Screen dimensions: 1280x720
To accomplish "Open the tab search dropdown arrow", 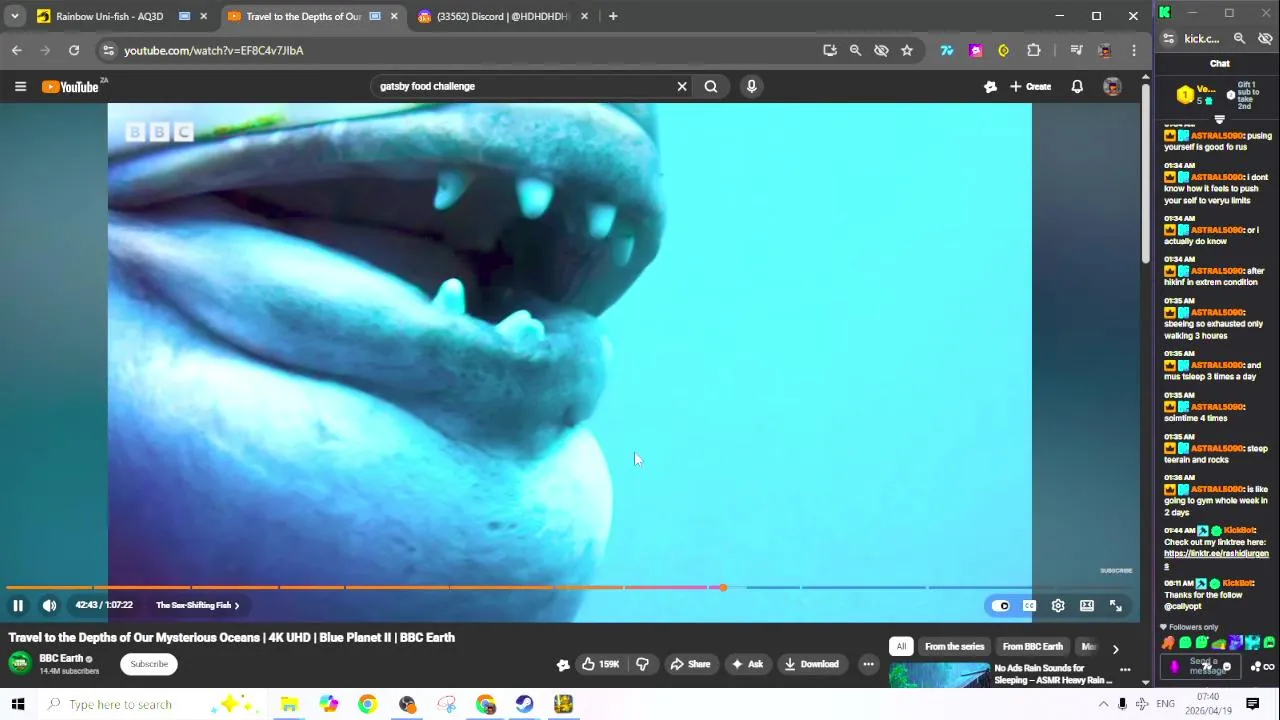I will [x=14, y=16].
